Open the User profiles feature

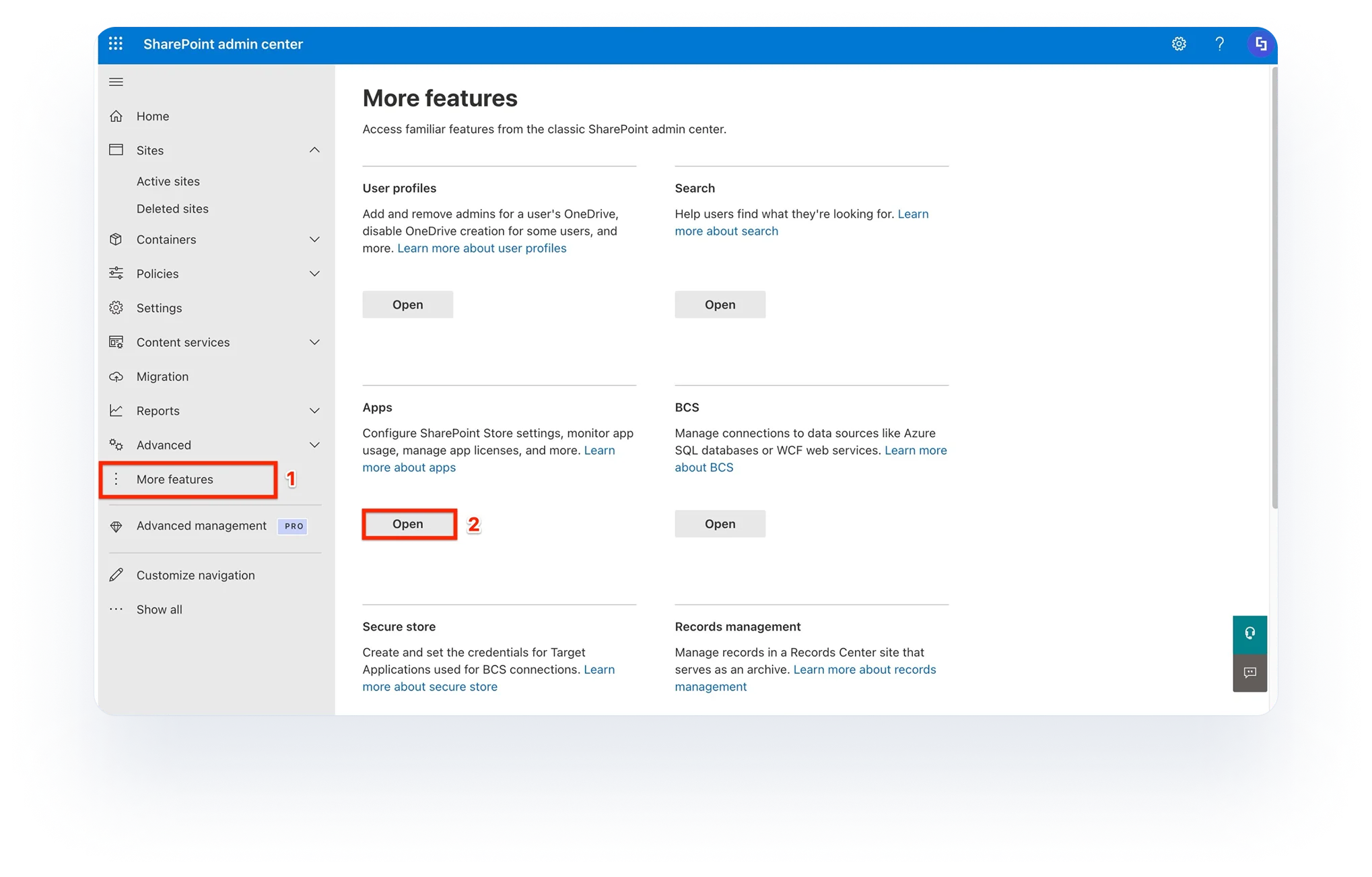(x=408, y=304)
